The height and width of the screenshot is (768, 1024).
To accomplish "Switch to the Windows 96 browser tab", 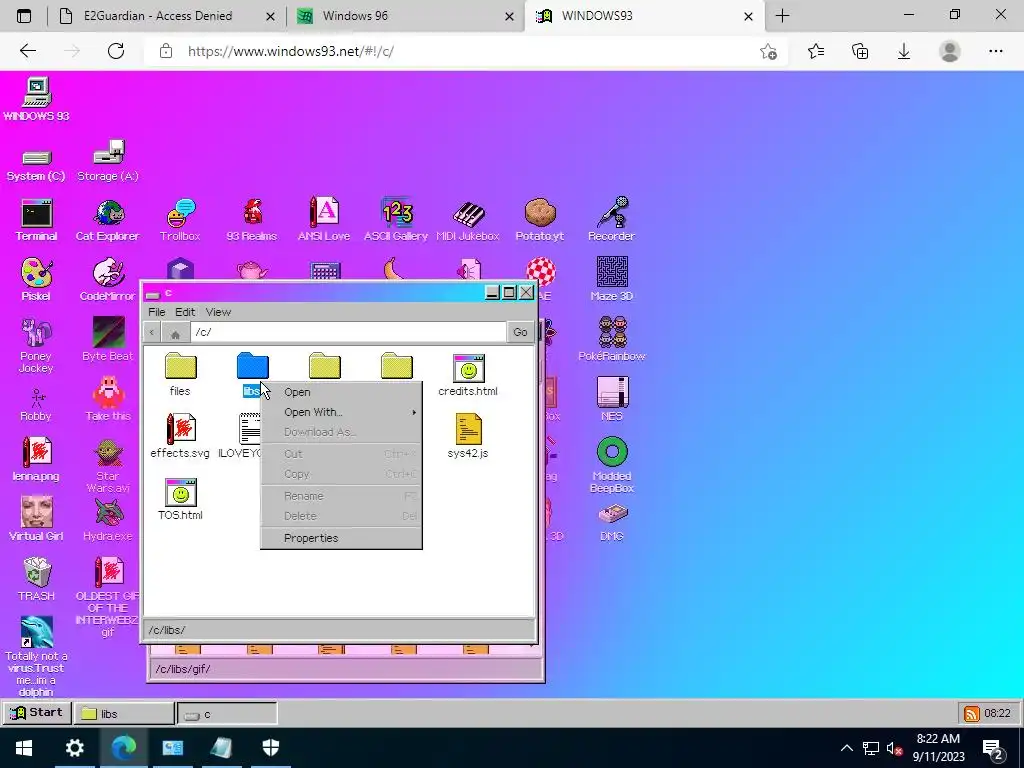I will pos(405,16).
